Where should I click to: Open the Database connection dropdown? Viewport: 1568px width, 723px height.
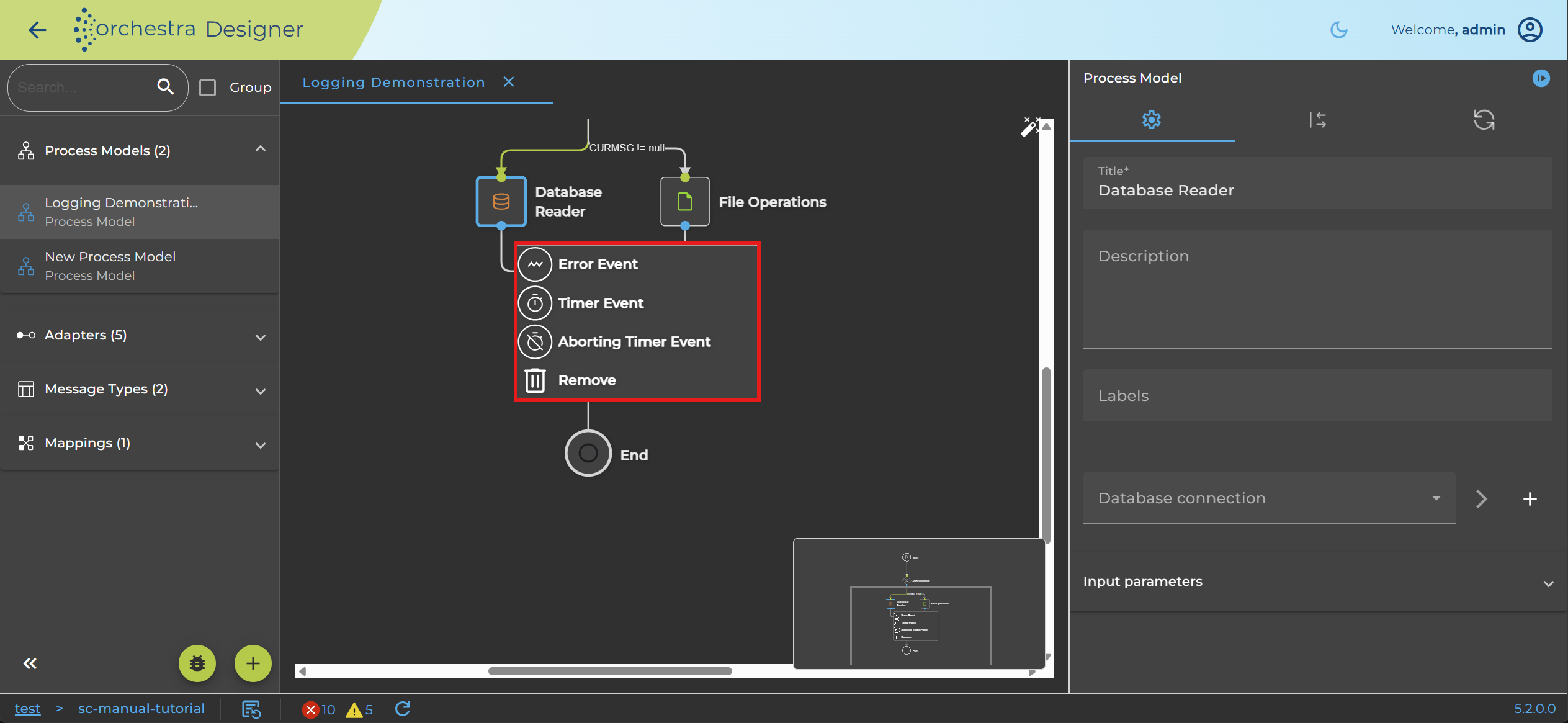click(x=1269, y=498)
